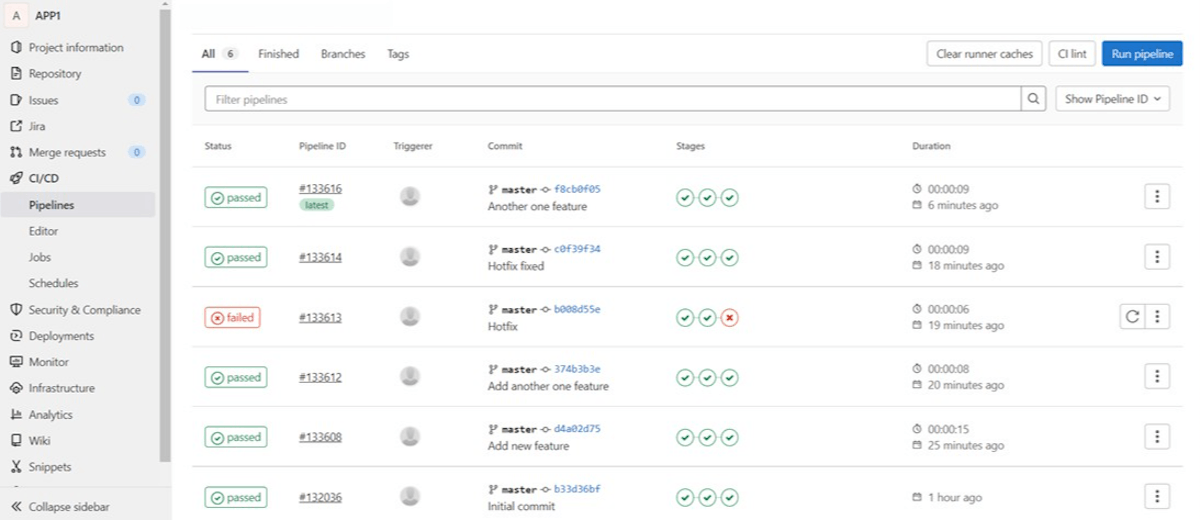The height and width of the screenshot is (520, 1200).
Task: Open pipeline ID #133614 link
Action: [320, 258]
